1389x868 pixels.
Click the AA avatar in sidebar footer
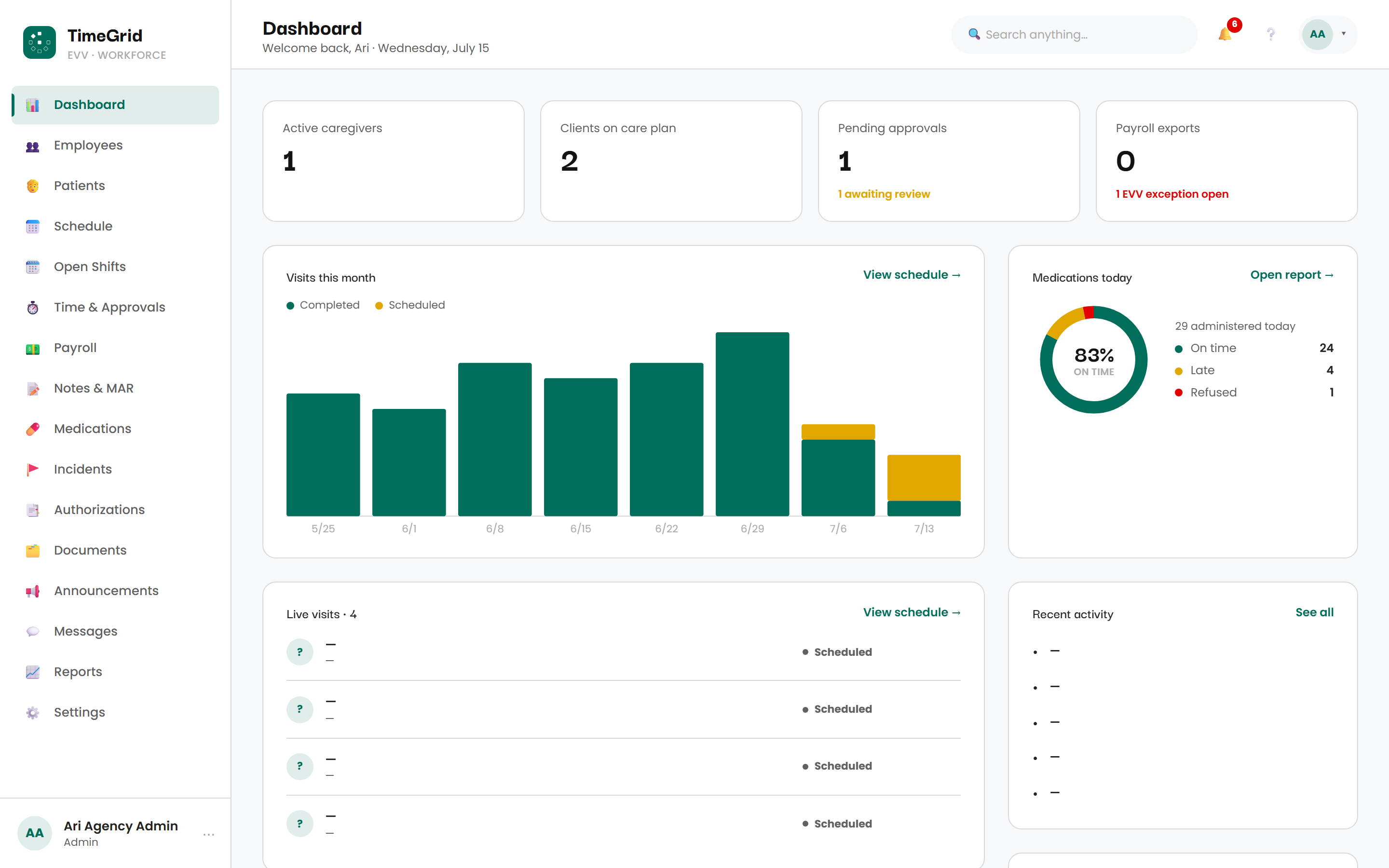click(34, 833)
